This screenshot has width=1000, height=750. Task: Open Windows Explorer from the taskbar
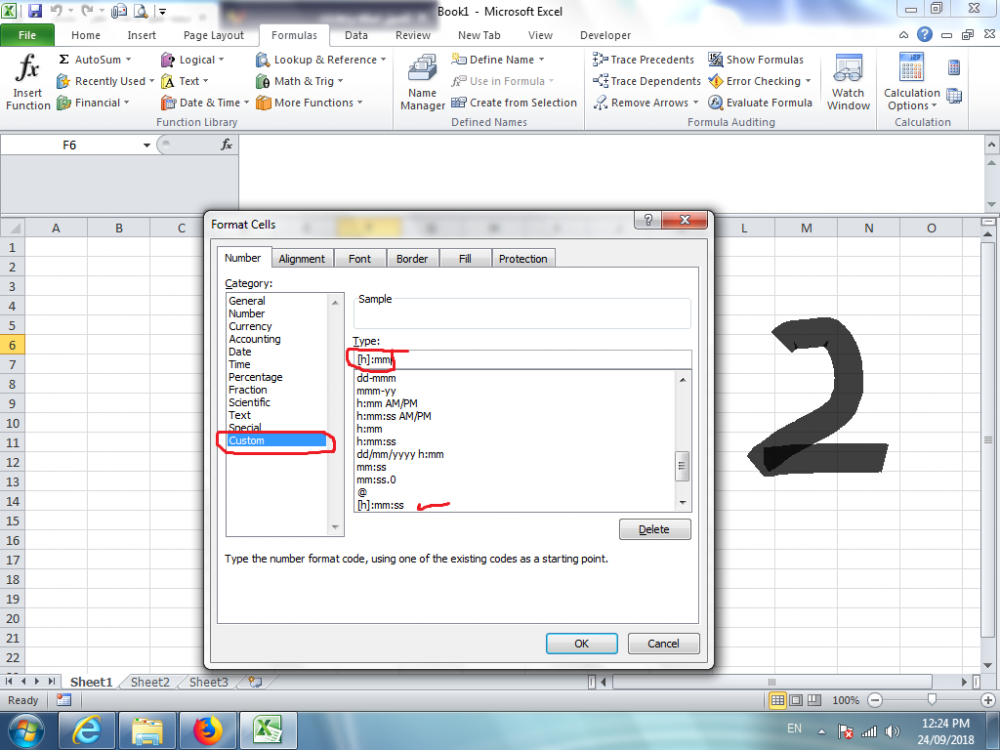point(147,731)
